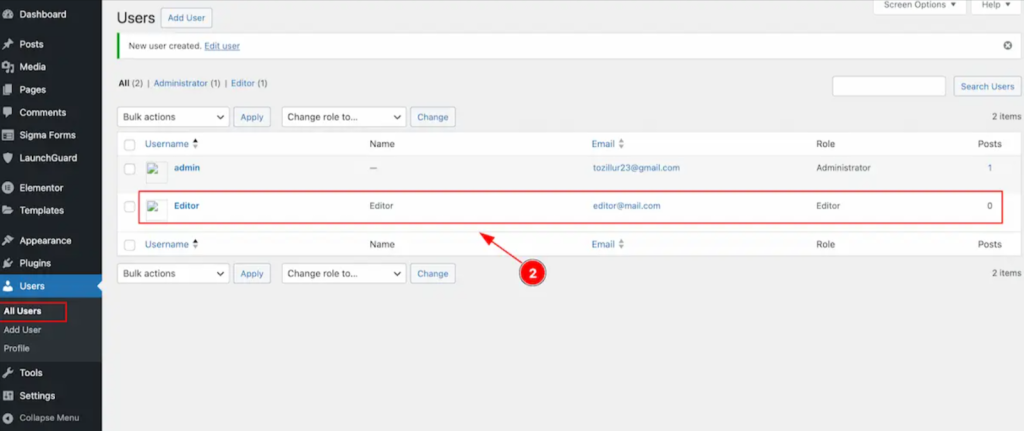Click the editor@mail.com email link

pos(626,206)
